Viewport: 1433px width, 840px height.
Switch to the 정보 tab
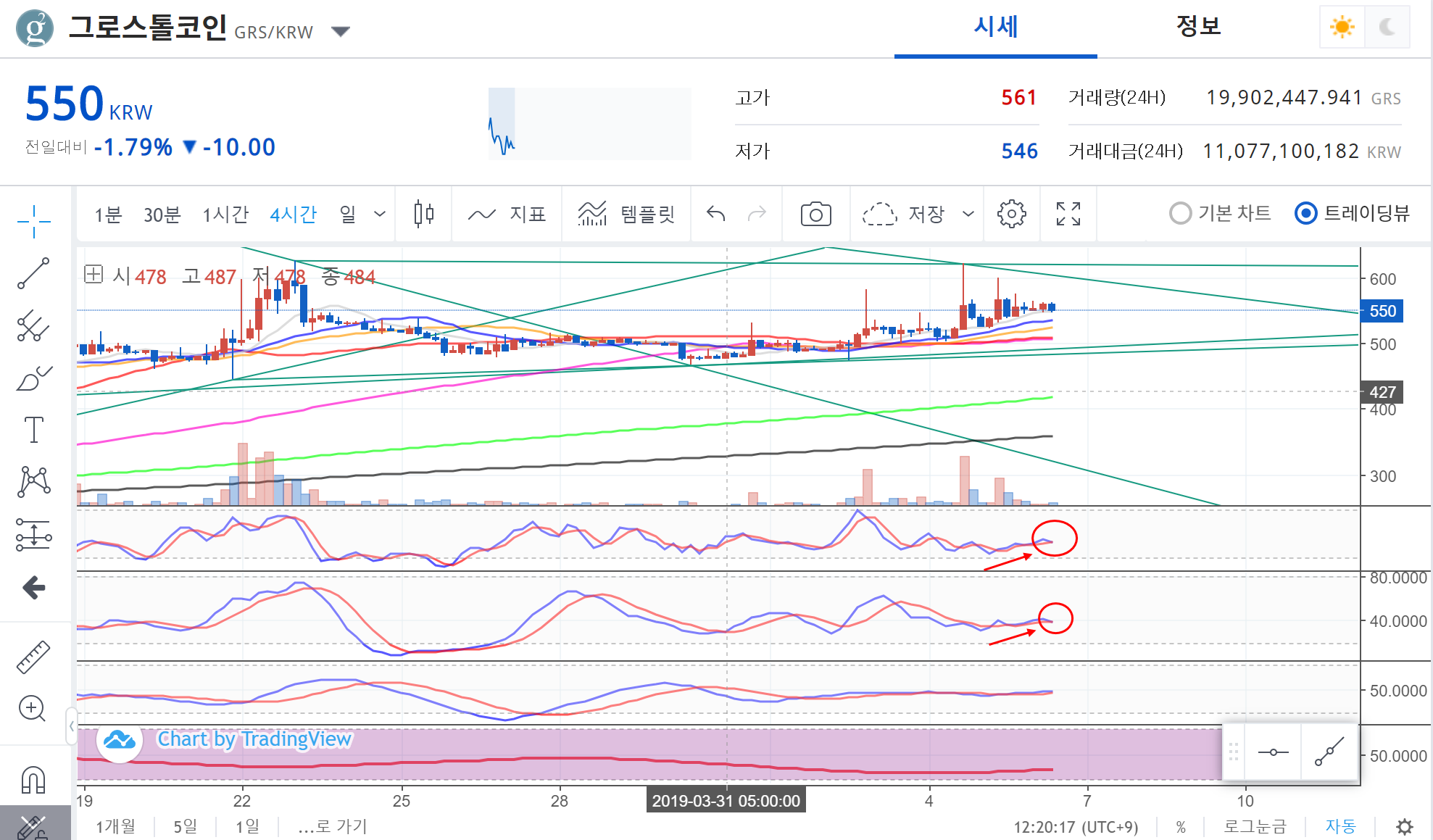click(x=1198, y=28)
